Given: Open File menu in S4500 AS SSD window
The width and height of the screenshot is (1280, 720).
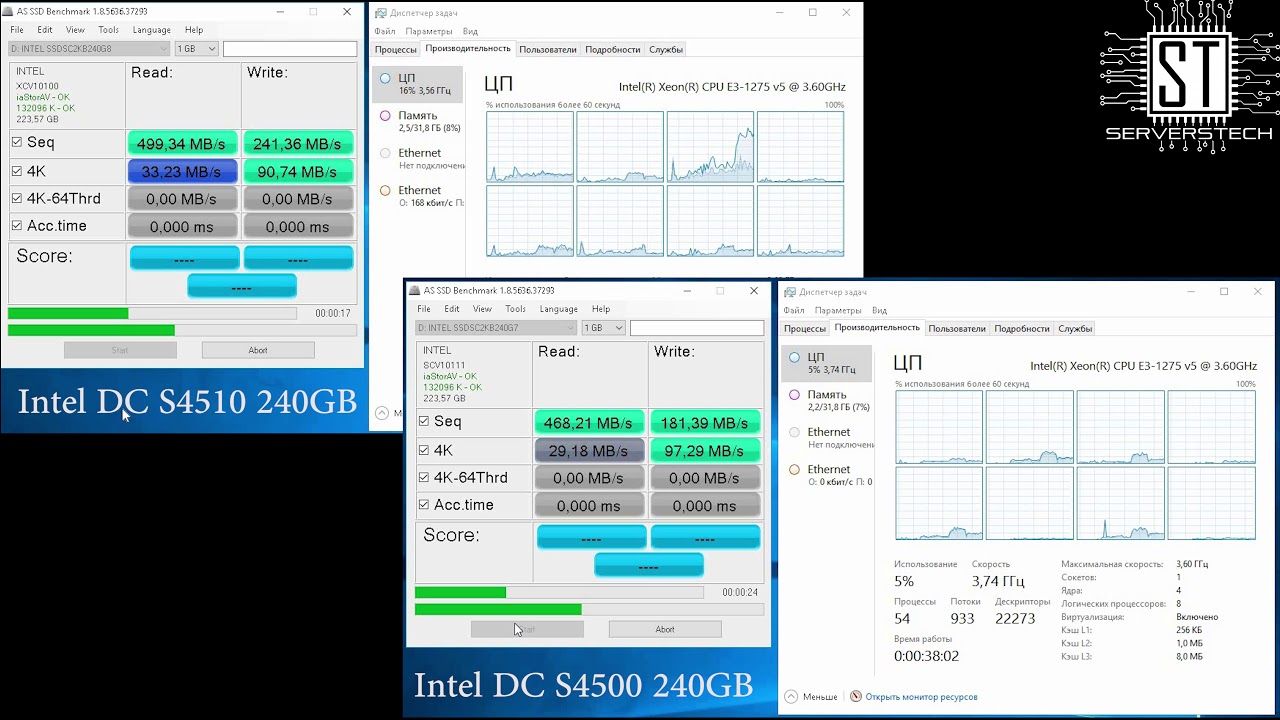Looking at the screenshot, I should 424,309.
